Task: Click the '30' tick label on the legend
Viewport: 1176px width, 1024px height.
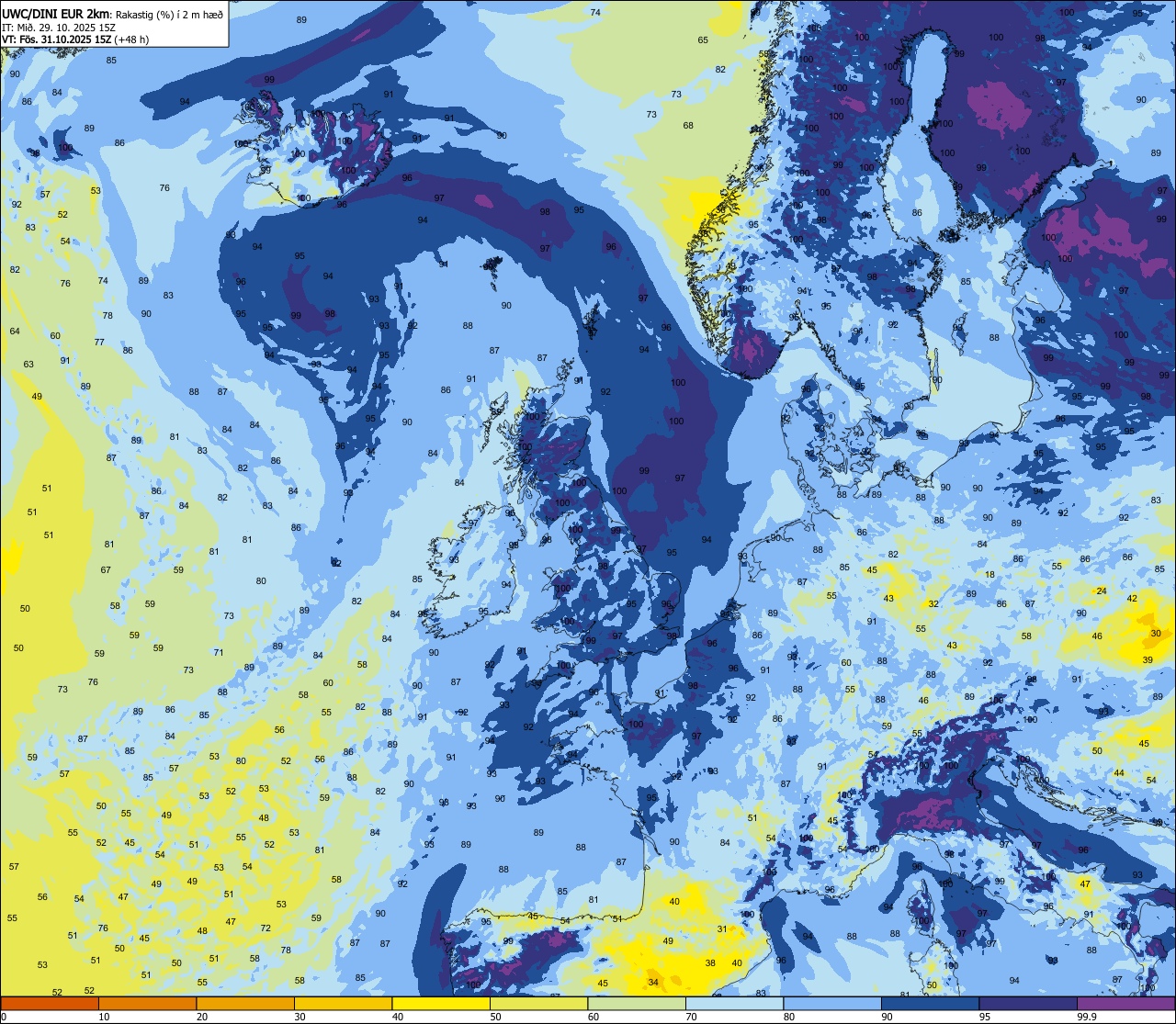Action: click(x=300, y=1017)
